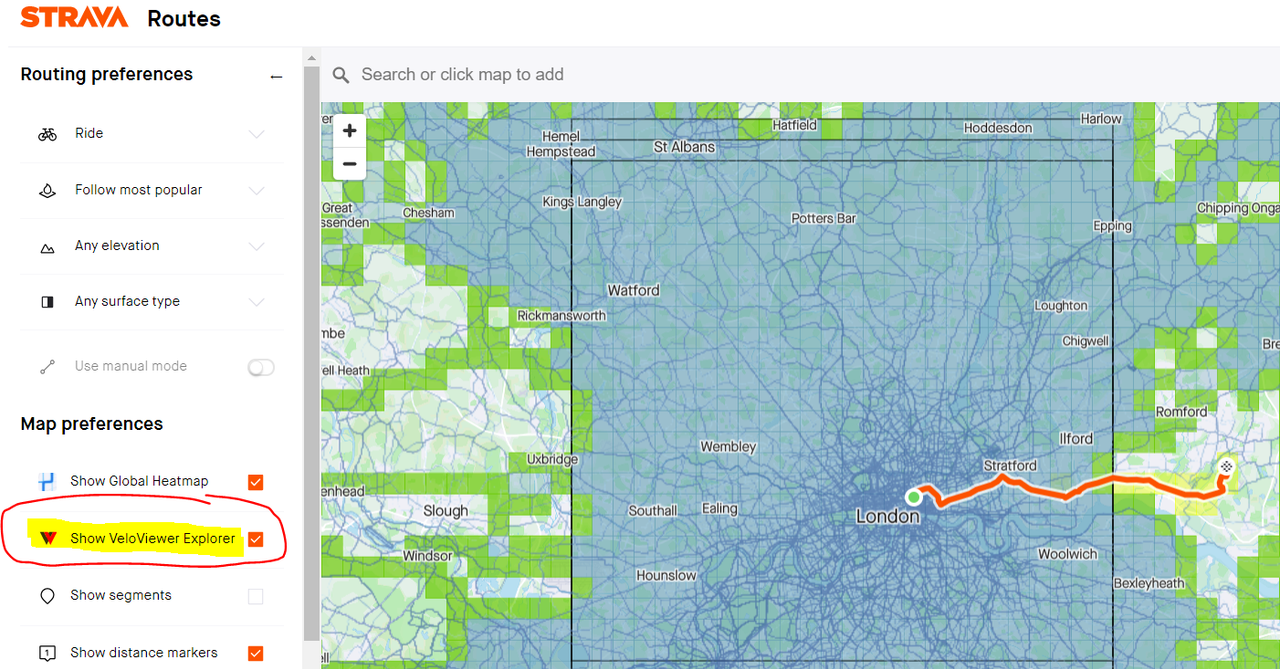The width and height of the screenshot is (1280, 669).
Task: Uncheck Show VeloViewer Explorer checkbox
Action: (x=256, y=540)
